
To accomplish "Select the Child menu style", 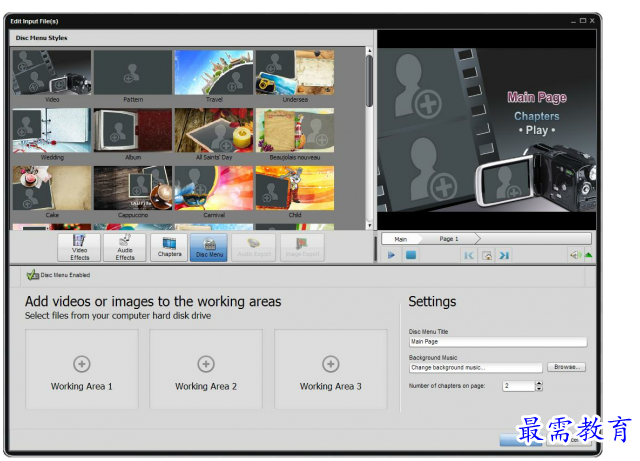I will [295, 188].
